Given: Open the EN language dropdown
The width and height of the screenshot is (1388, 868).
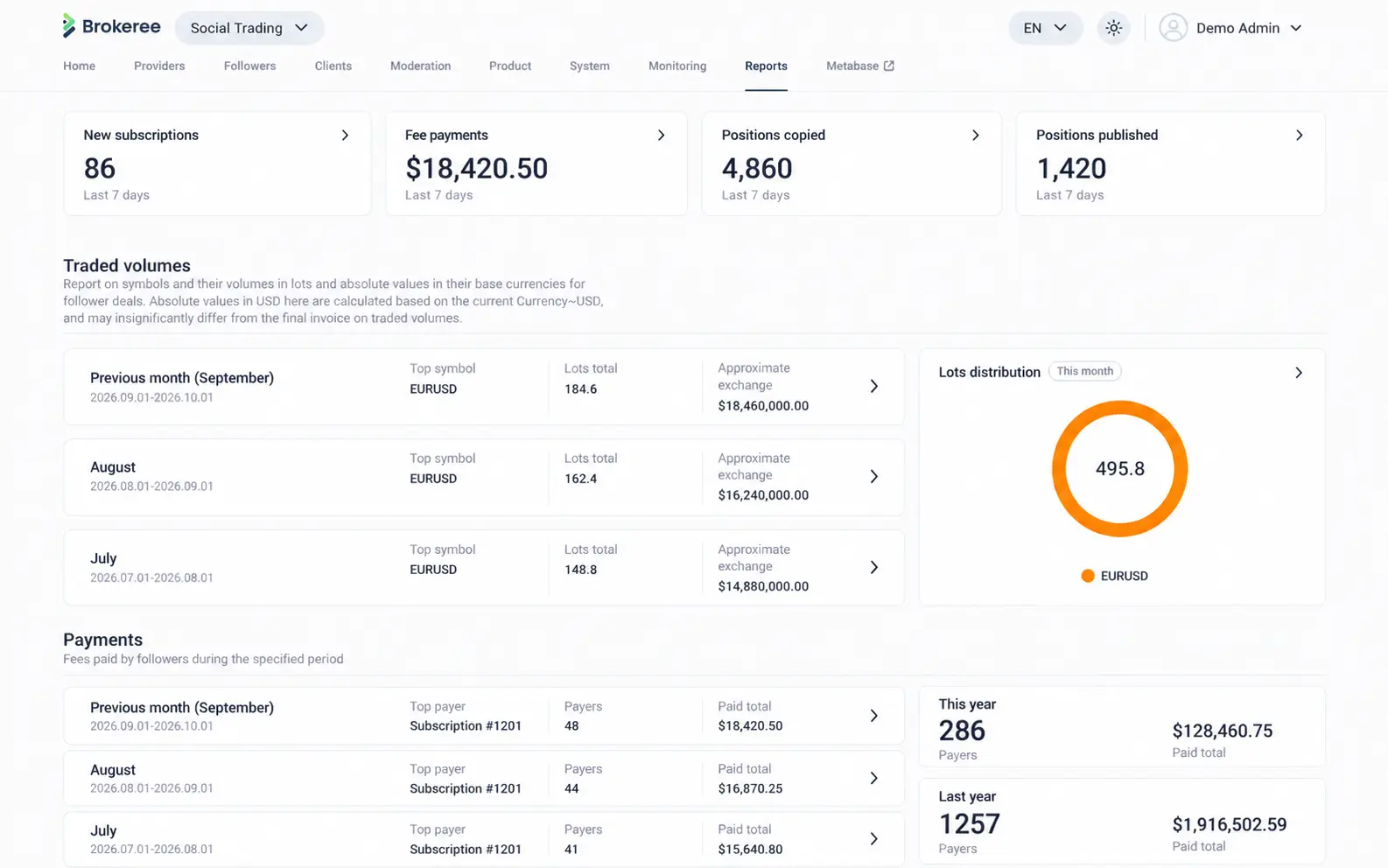Looking at the screenshot, I should pyautogui.click(x=1045, y=28).
